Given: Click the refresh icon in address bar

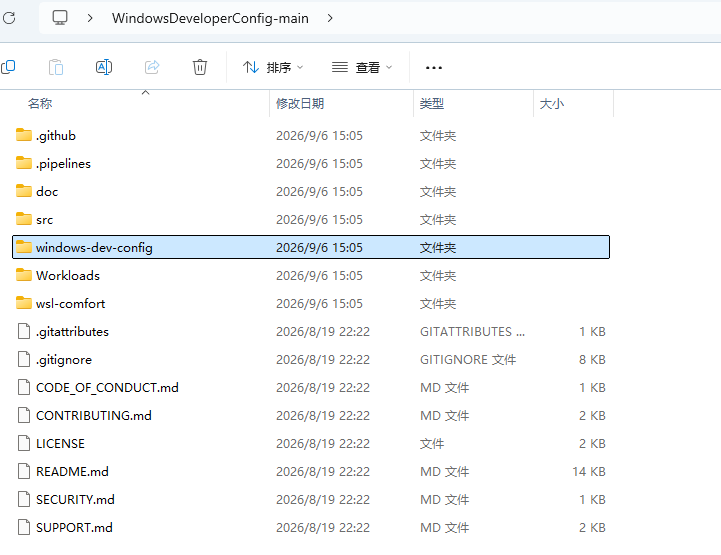Looking at the screenshot, I should click(x=9, y=18).
